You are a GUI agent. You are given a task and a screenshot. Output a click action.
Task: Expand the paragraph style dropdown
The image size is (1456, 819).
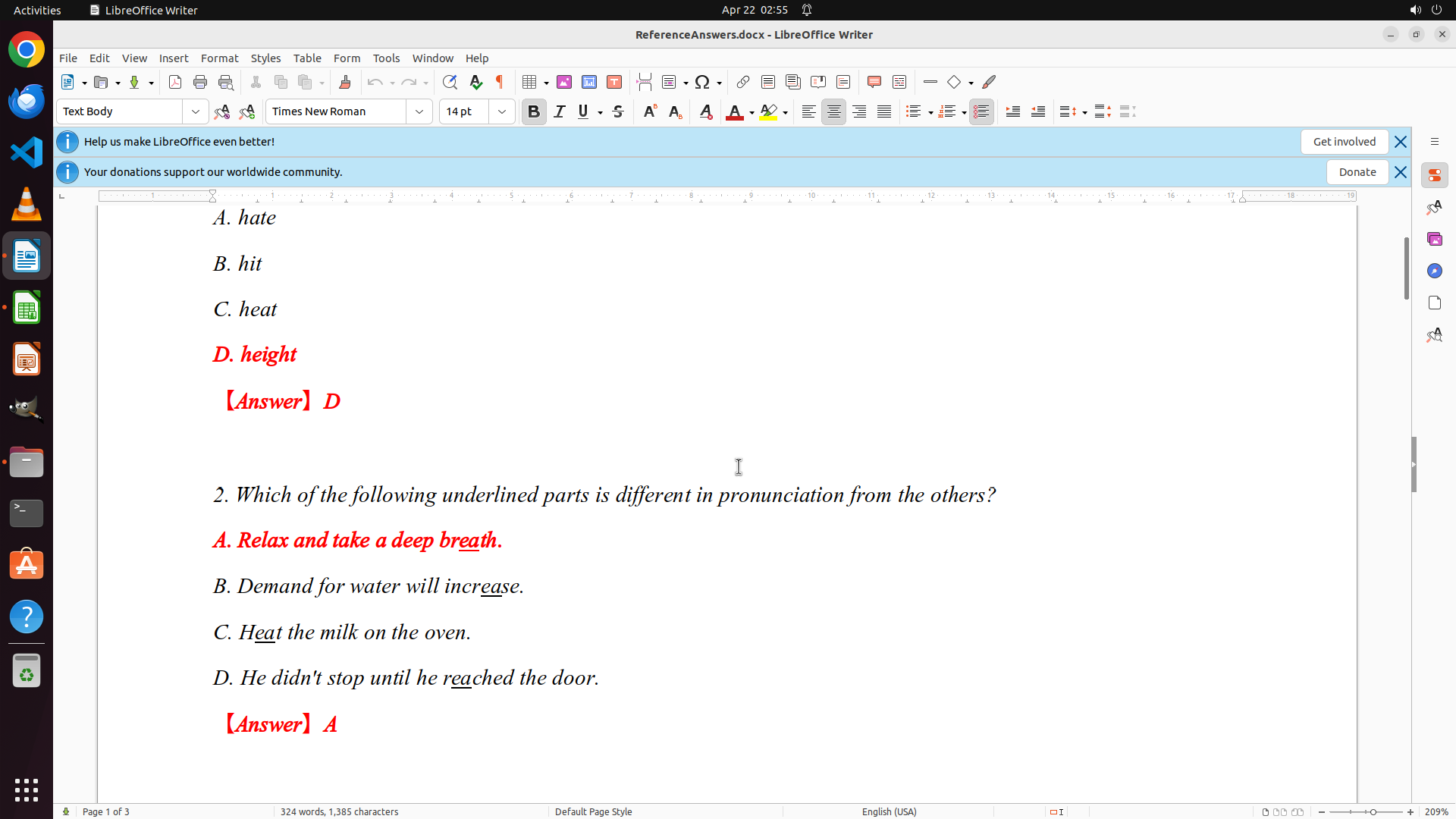[x=196, y=111]
